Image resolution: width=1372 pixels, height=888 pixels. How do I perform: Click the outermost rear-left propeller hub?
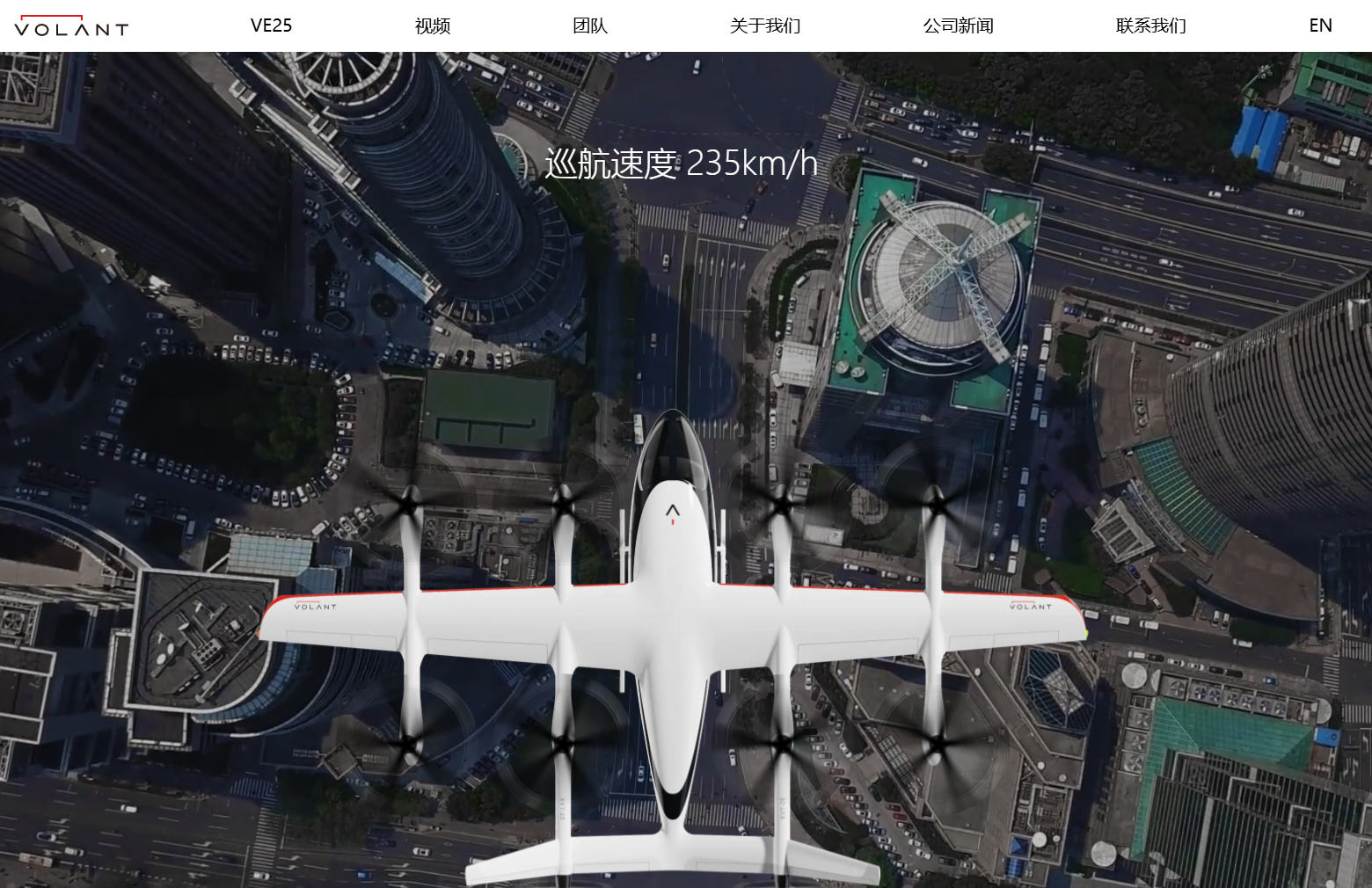point(407,746)
